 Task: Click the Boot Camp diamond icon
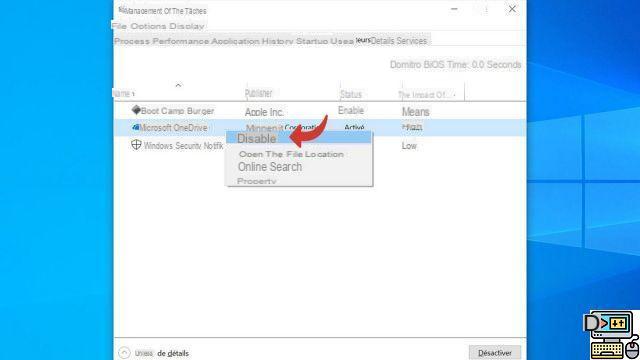tap(136, 110)
